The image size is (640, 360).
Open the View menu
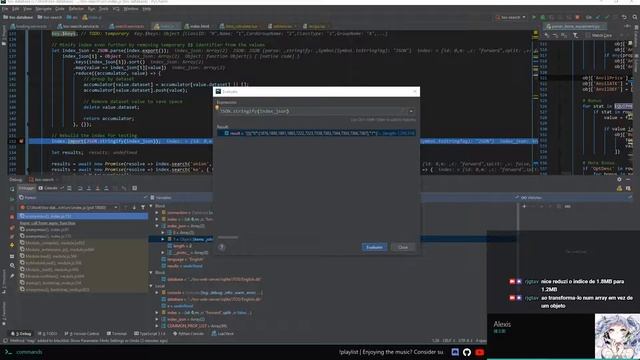pyautogui.click(x=27, y=9)
